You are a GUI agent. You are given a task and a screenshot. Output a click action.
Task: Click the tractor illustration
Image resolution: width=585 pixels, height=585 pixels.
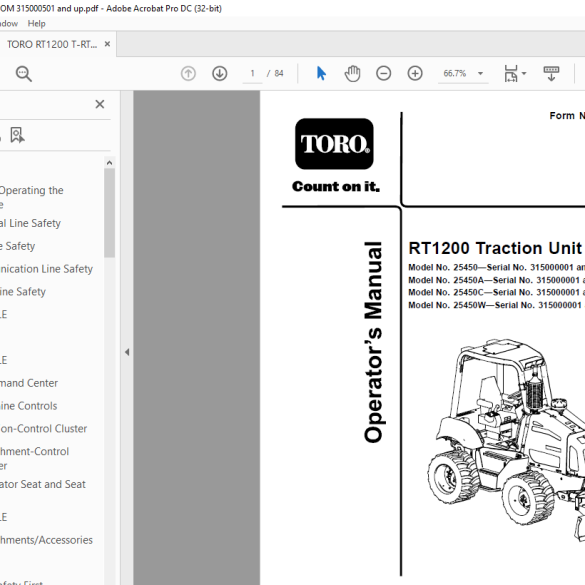click(506, 440)
